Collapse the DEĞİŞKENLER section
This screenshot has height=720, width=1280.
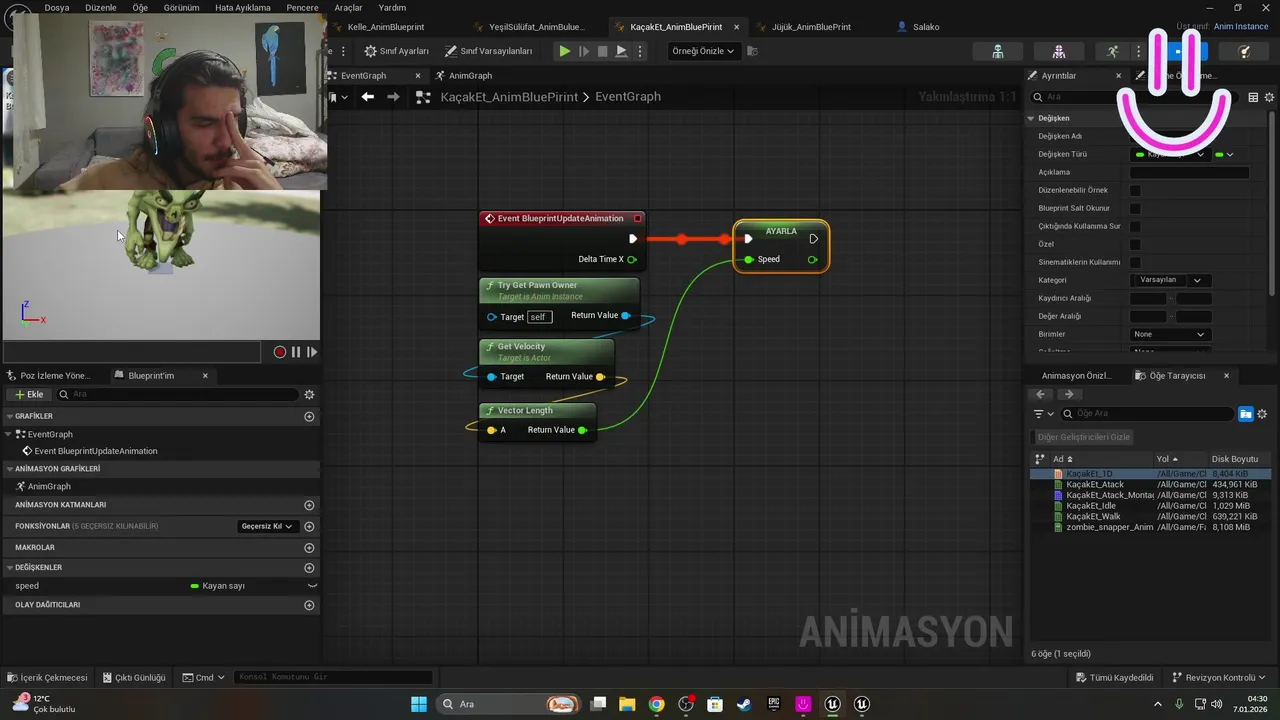(x=10, y=567)
